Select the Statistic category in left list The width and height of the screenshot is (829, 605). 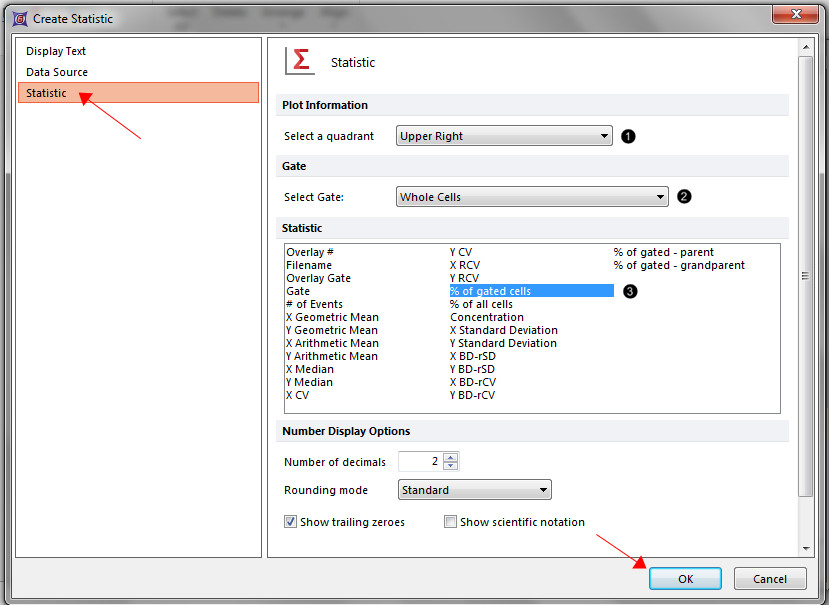[139, 93]
